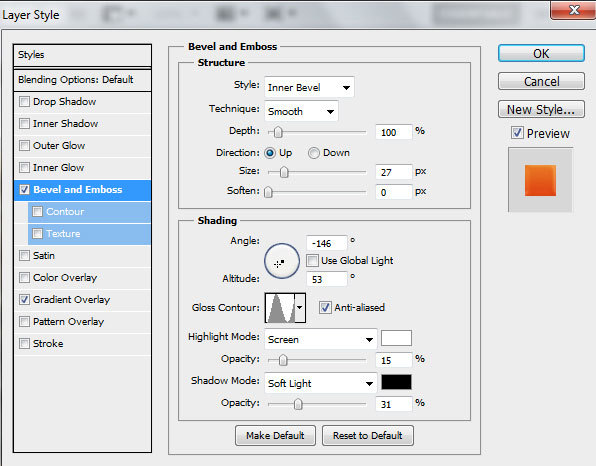Click the black Shadow Mode color swatch
The height and width of the screenshot is (466, 596).
point(396,382)
